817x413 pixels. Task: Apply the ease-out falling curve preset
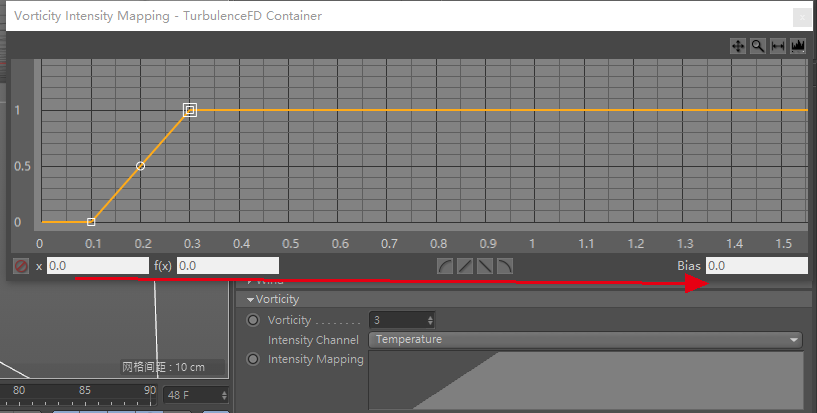coord(504,266)
